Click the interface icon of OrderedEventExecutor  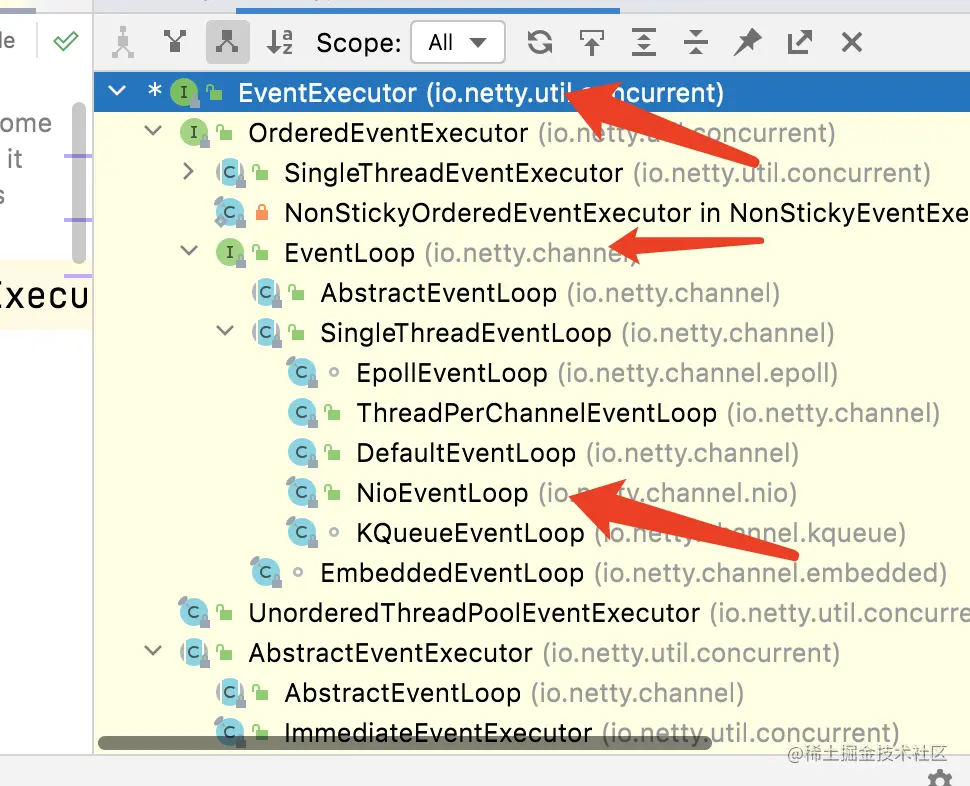coord(194,133)
